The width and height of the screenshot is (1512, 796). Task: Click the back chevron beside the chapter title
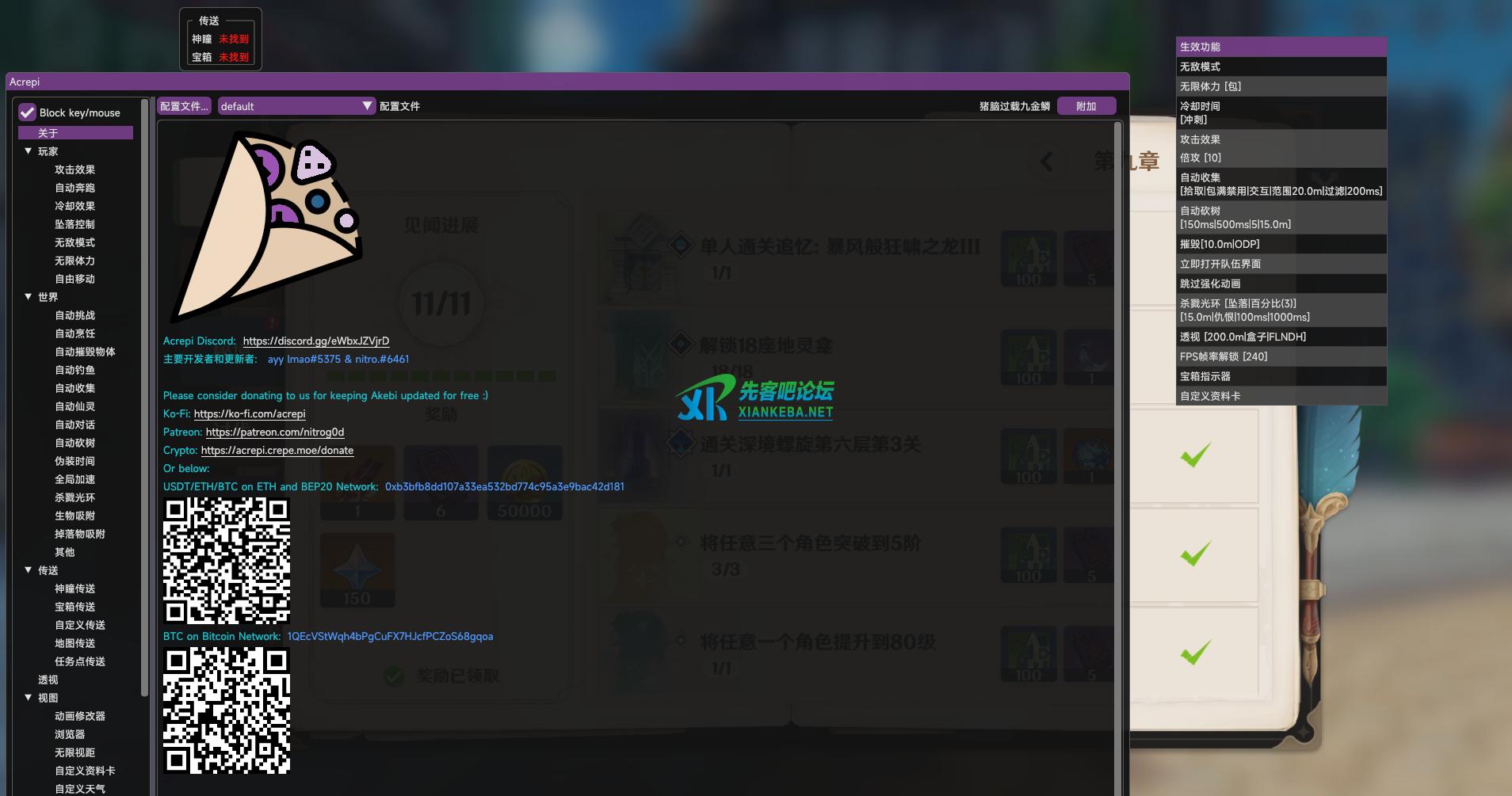[x=1047, y=162]
